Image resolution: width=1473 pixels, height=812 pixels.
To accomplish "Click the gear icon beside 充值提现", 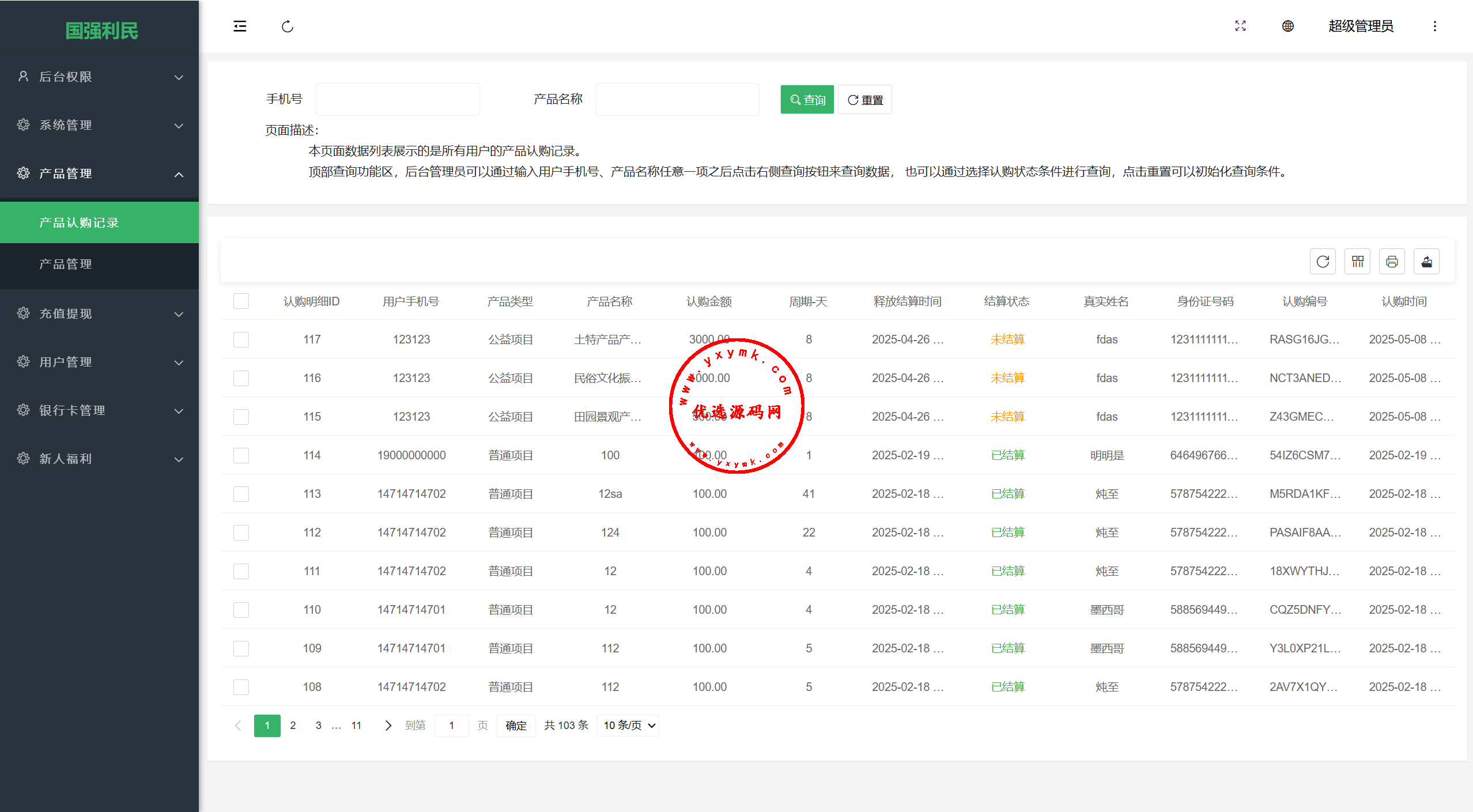I will (x=23, y=314).
